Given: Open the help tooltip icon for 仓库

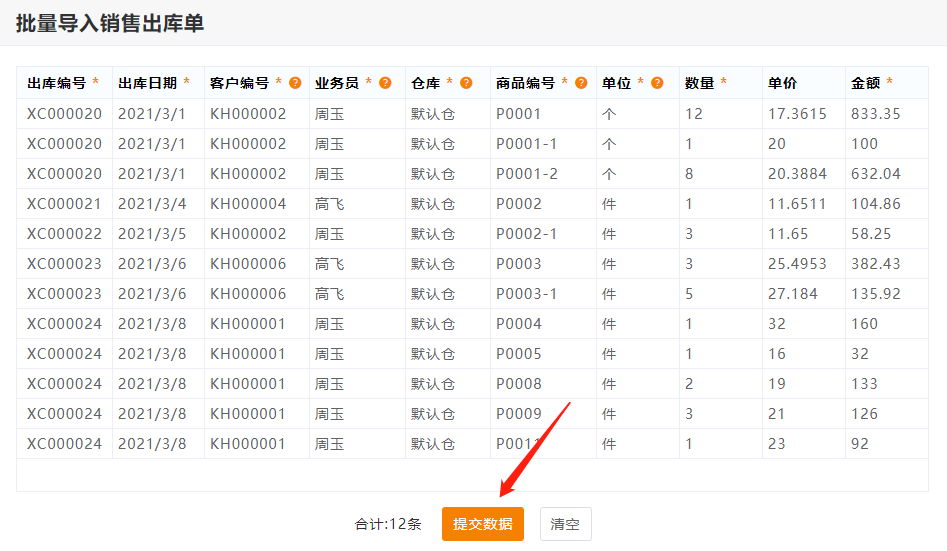Looking at the screenshot, I should click(x=466, y=83).
